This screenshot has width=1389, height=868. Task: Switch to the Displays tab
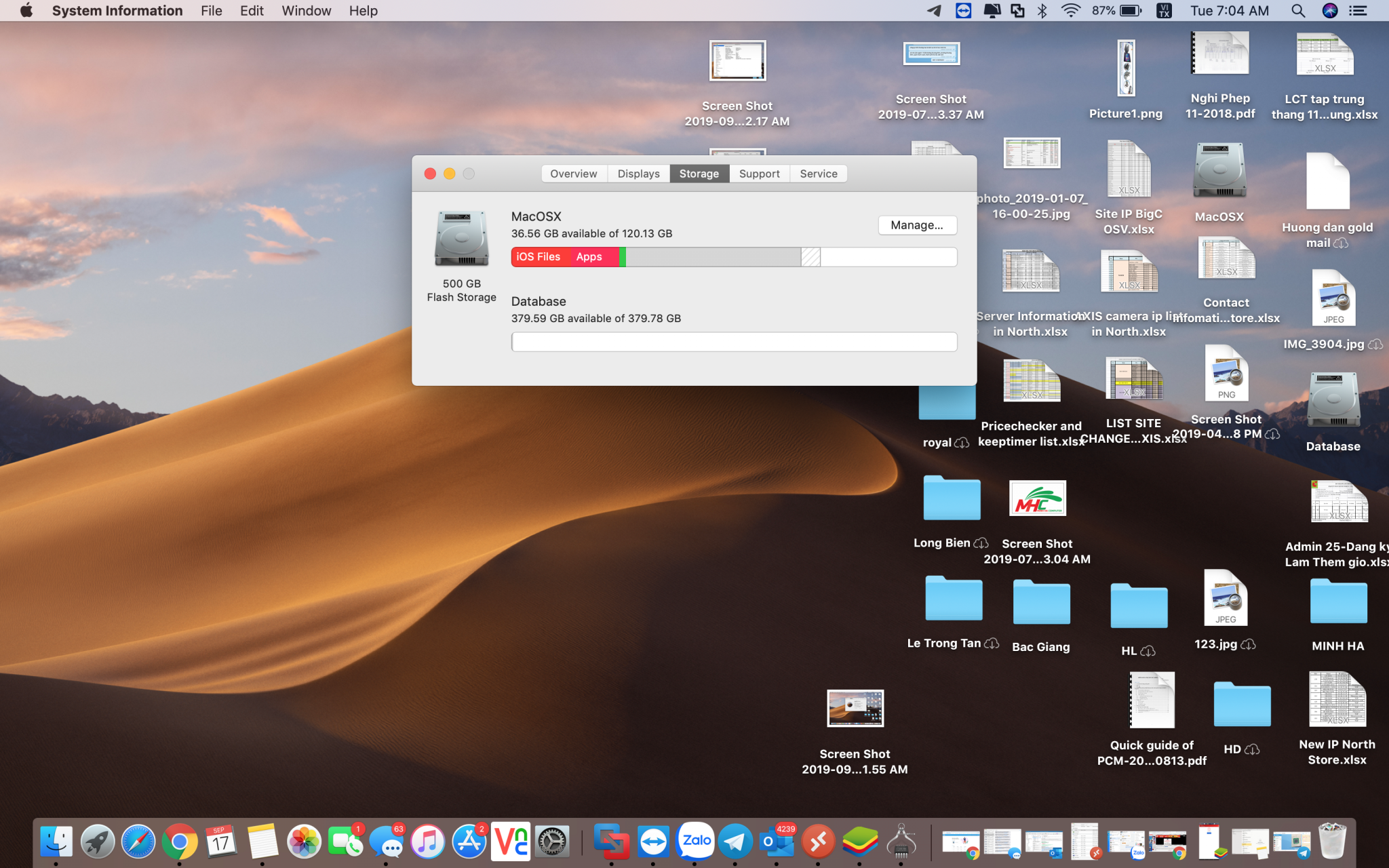click(638, 174)
